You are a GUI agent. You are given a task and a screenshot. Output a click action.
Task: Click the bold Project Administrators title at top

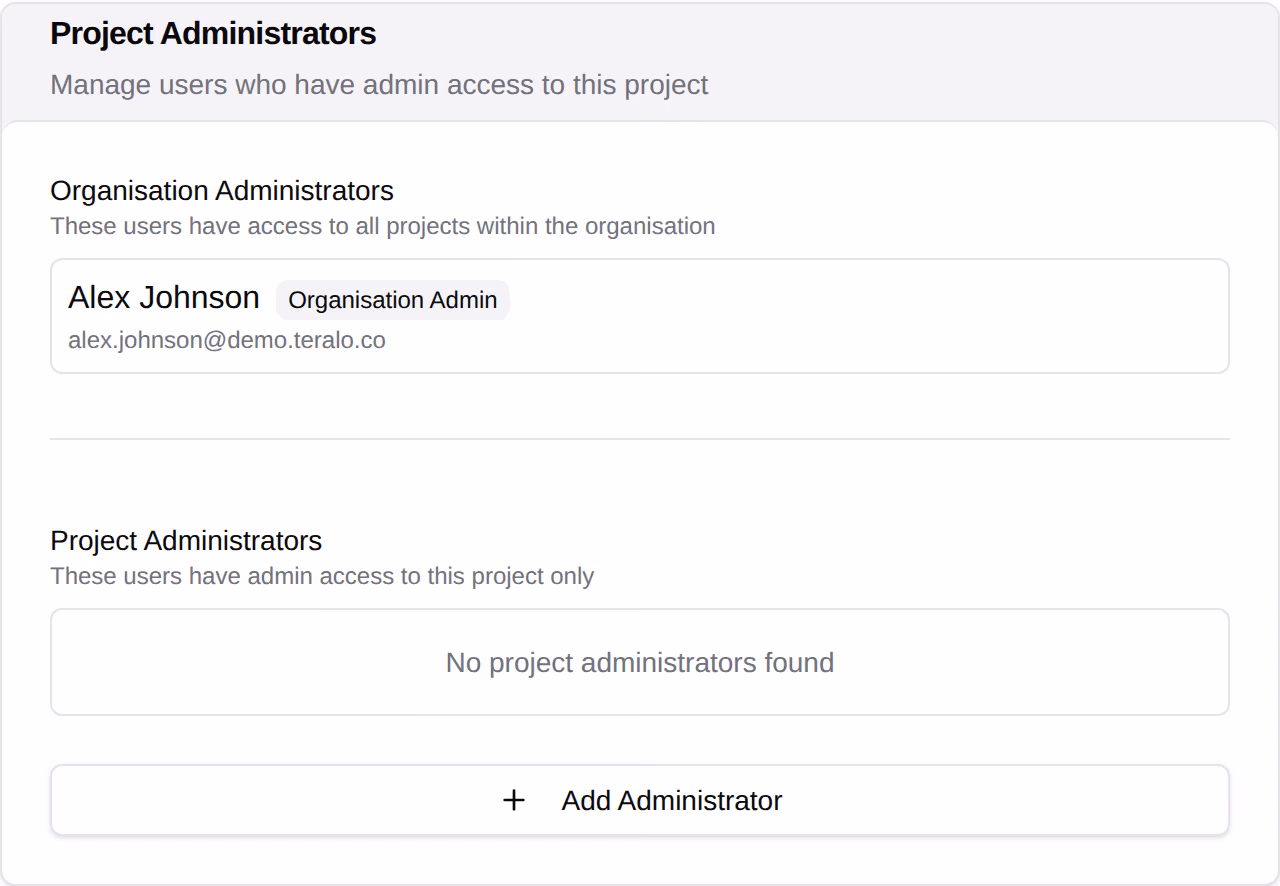[x=213, y=34]
